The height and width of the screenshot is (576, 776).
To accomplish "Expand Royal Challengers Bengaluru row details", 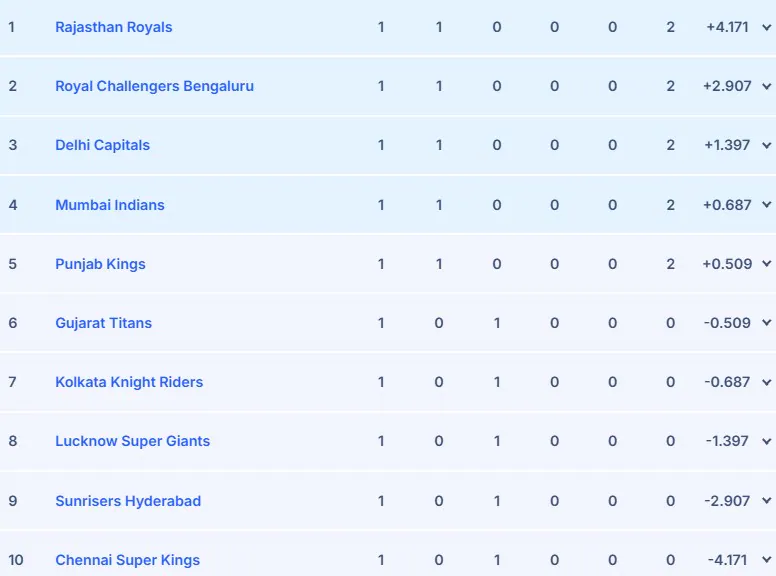I will [x=767, y=86].
